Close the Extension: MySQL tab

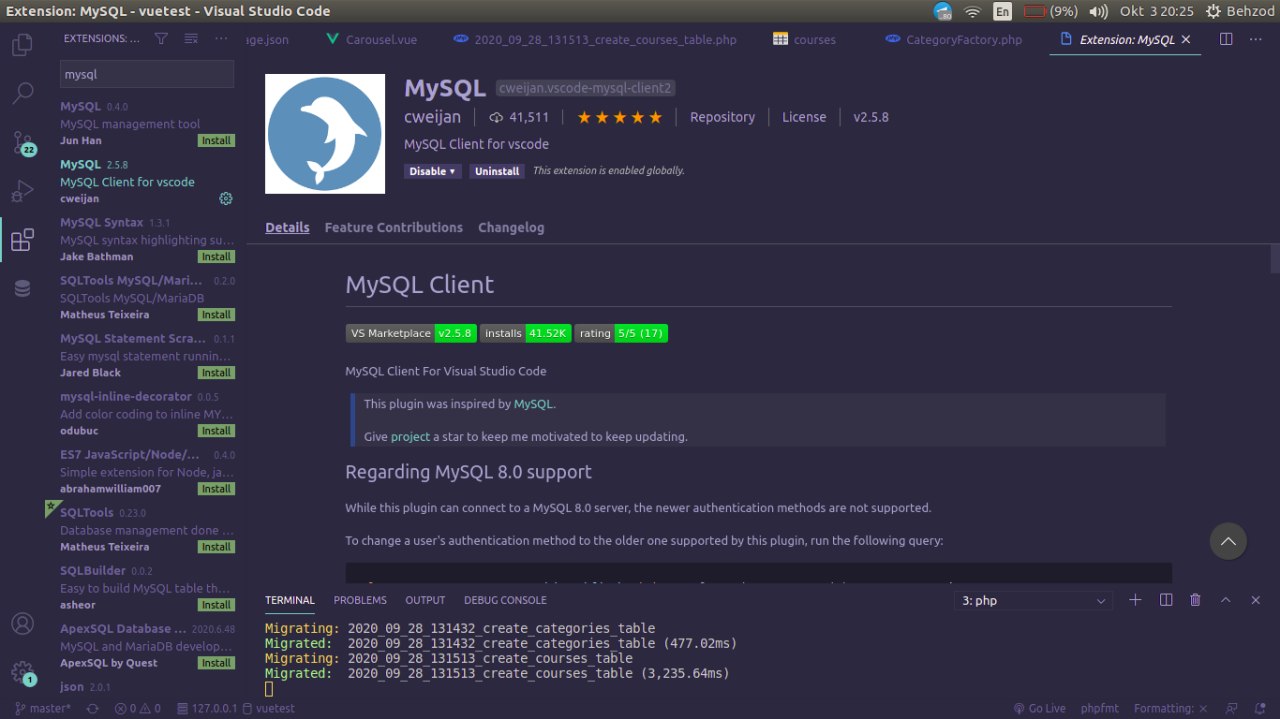1186,40
